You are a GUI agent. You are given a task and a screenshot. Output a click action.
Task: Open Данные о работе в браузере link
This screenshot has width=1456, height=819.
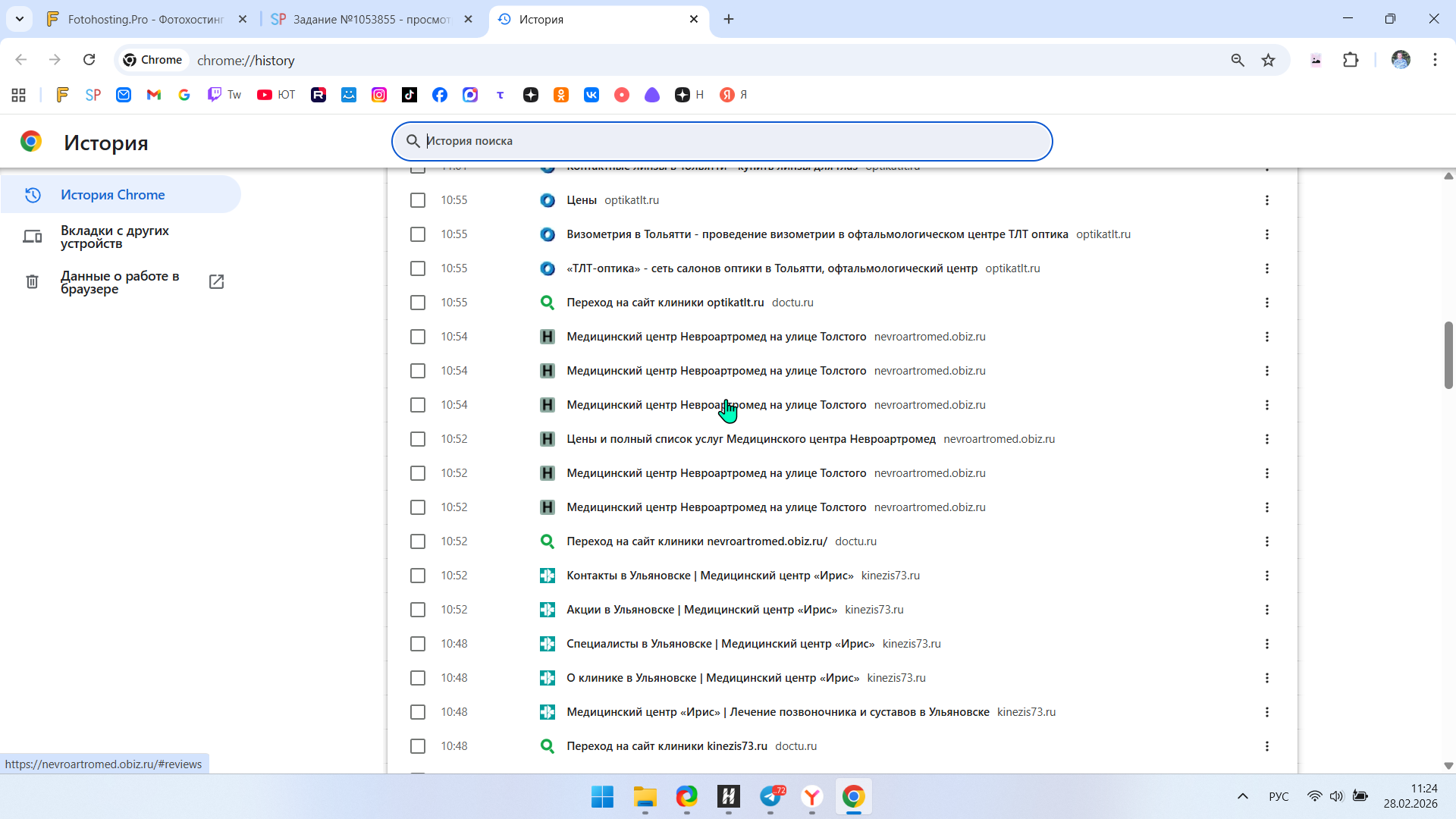120,282
